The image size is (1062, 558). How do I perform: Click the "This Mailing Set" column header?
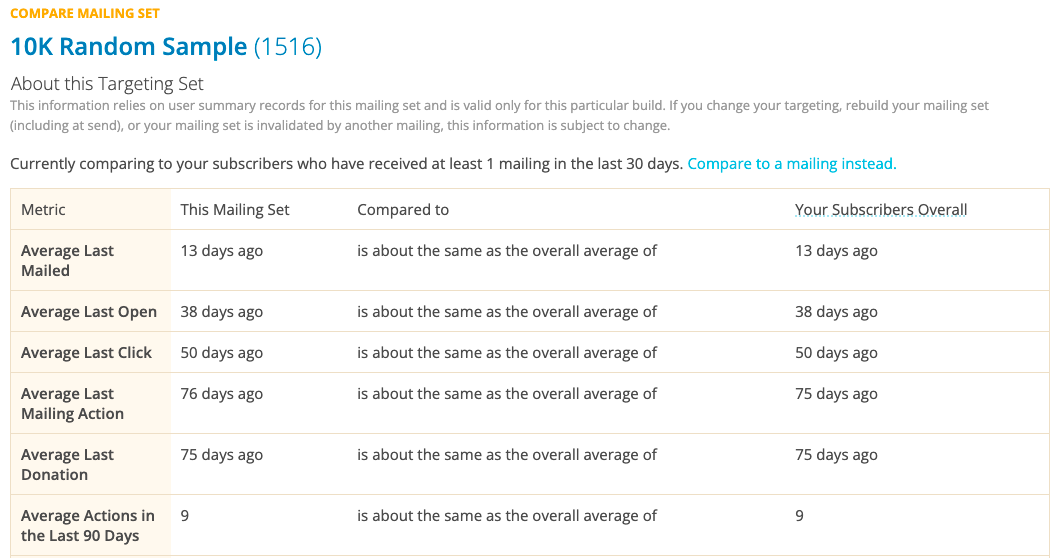pos(235,210)
